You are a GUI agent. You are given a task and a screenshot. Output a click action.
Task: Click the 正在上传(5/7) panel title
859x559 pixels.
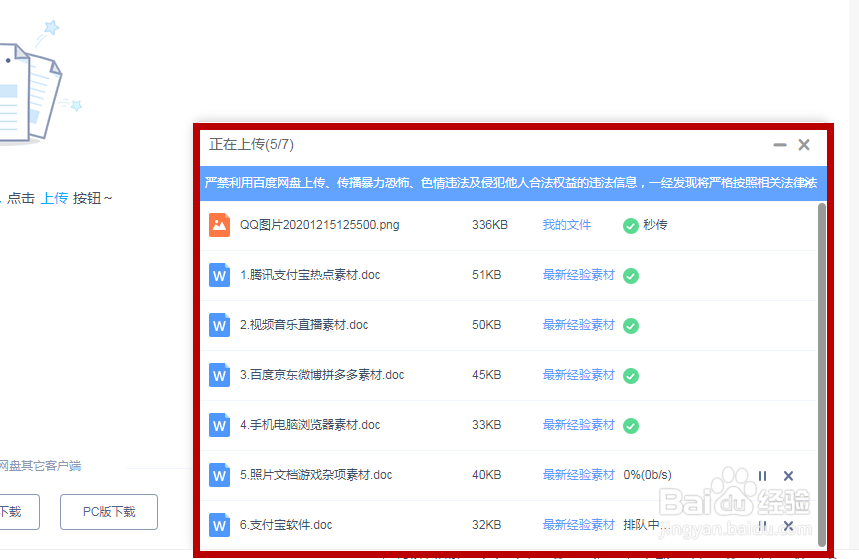(251, 144)
